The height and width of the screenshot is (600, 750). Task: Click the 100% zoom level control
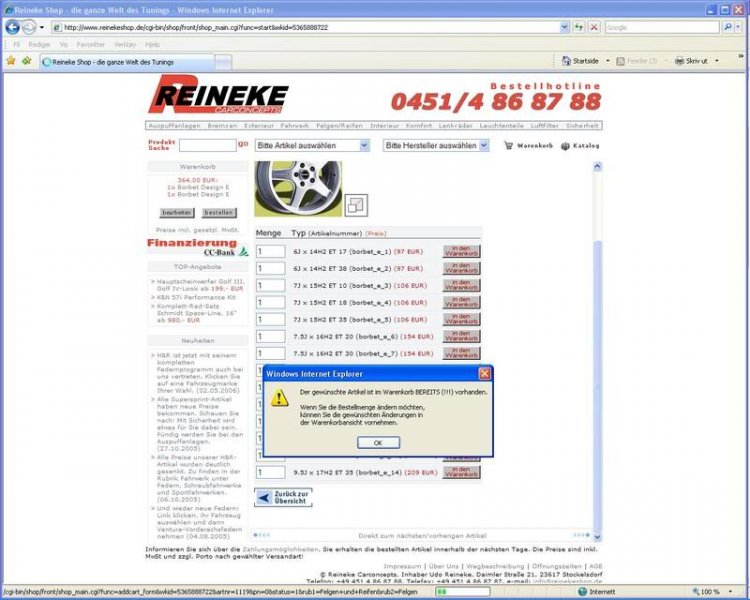coord(708,592)
